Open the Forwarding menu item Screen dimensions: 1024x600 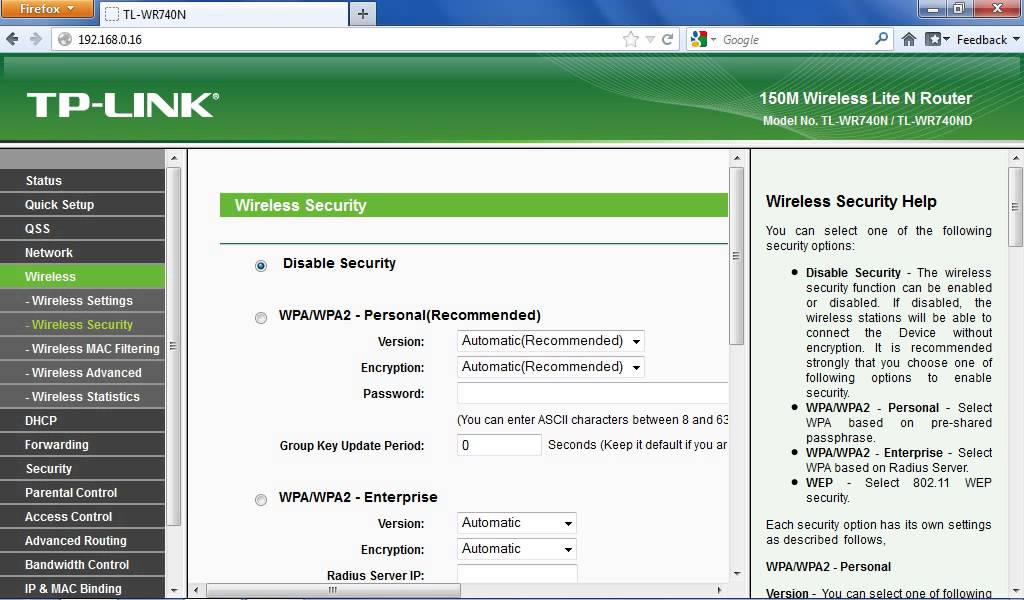(x=82, y=445)
